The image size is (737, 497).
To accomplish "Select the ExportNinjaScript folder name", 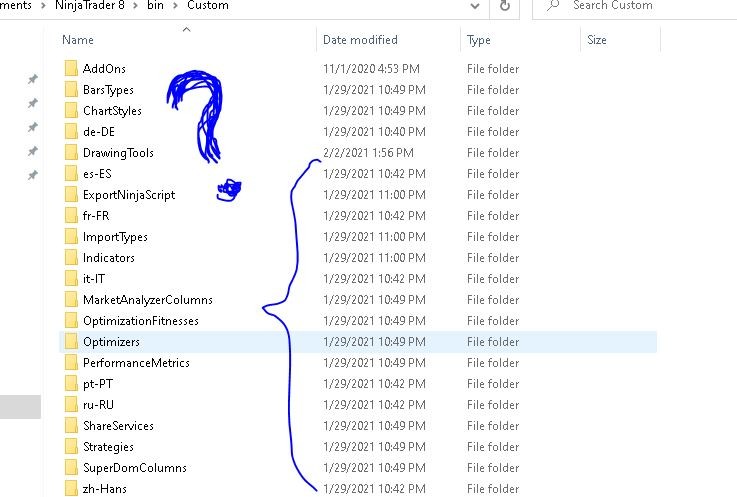I will pos(129,195).
